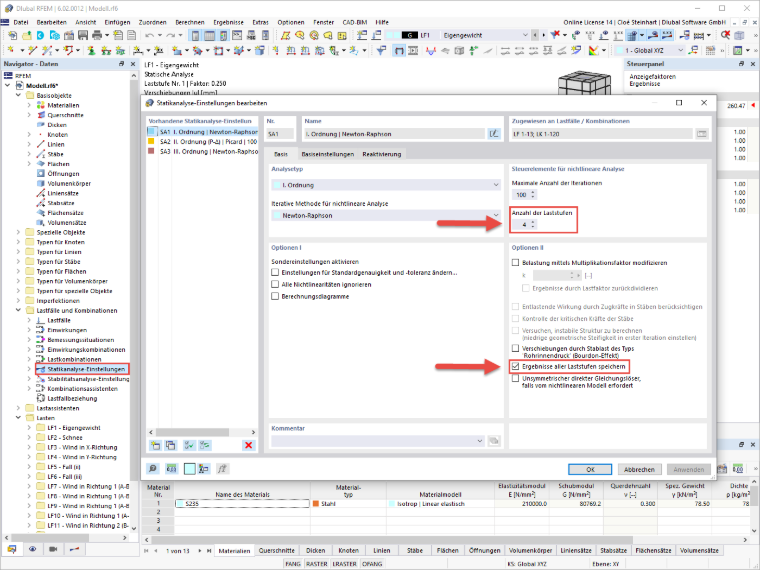This screenshot has width=760, height=570.
Task: Select SA2 II. Ordnung with yellow swatch
Action: (x=203, y=142)
